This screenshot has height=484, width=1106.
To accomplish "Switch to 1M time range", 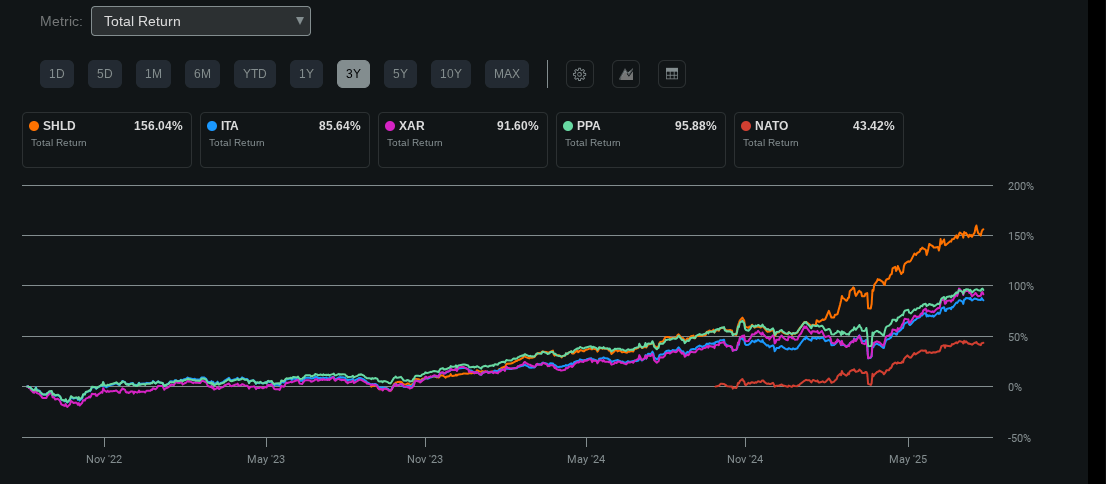I will point(153,74).
